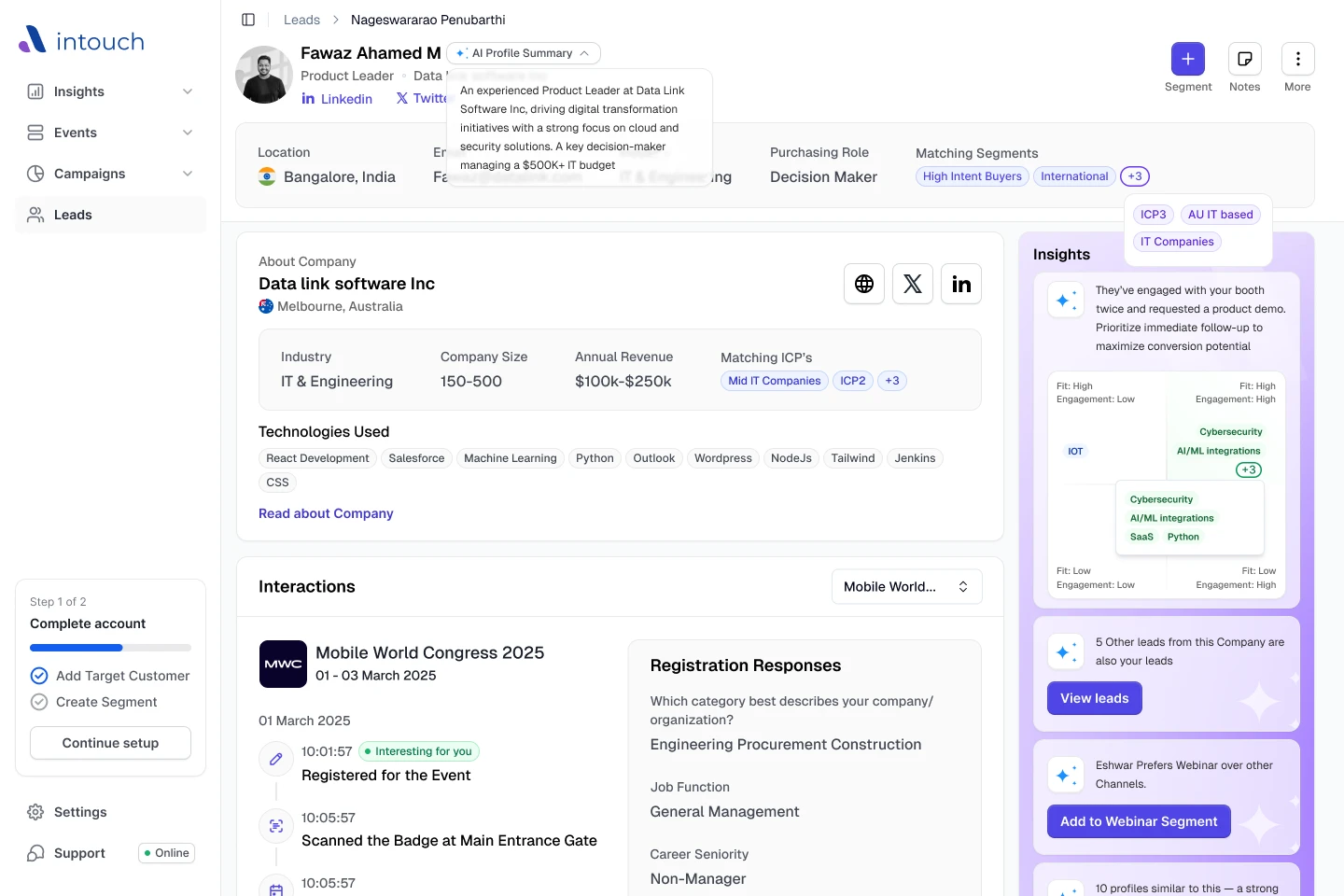The height and width of the screenshot is (896, 1344).
Task: Expand the Events menu chevron
Action: [x=188, y=133]
